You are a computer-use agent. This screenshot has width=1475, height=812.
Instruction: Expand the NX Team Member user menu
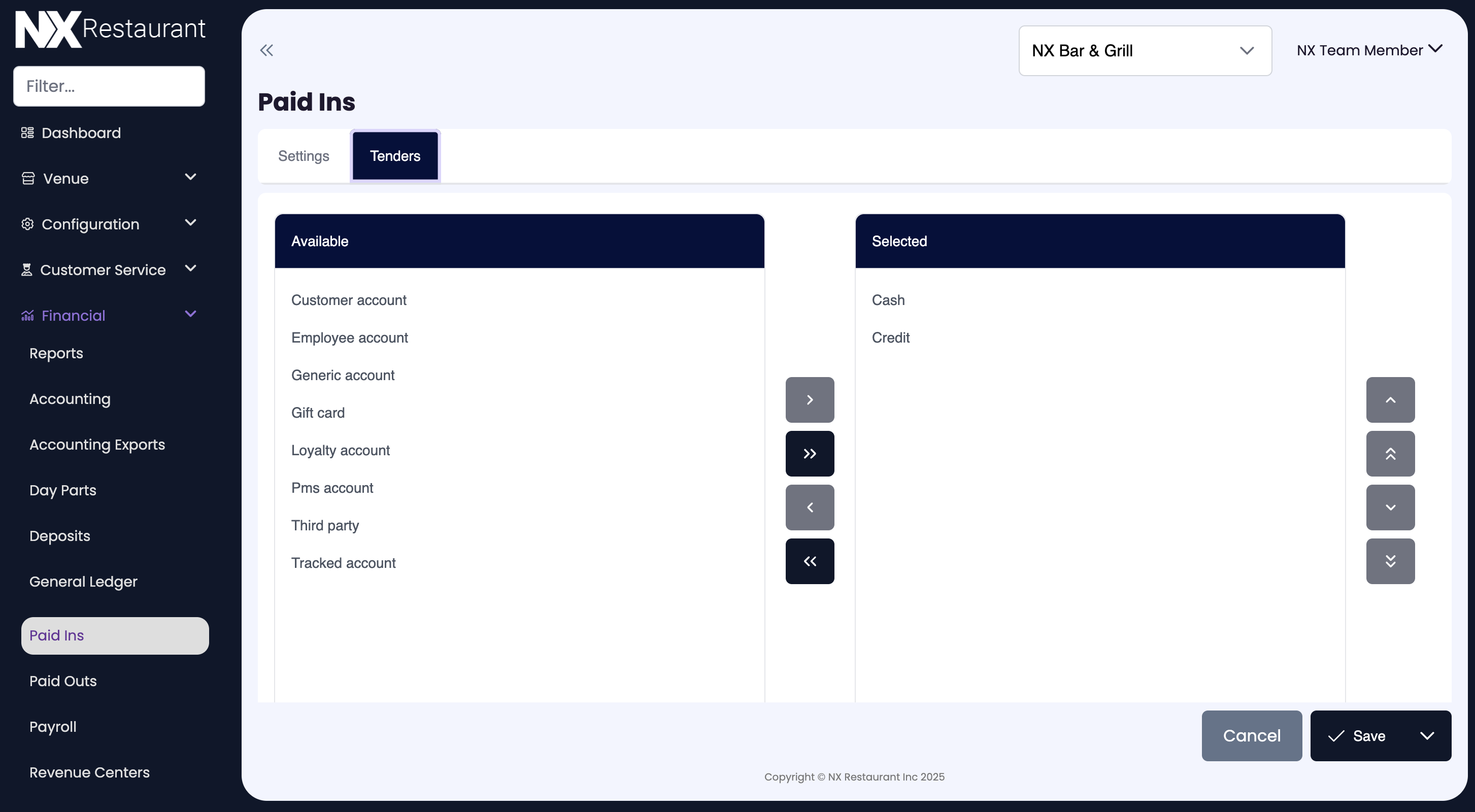(x=1368, y=50)
